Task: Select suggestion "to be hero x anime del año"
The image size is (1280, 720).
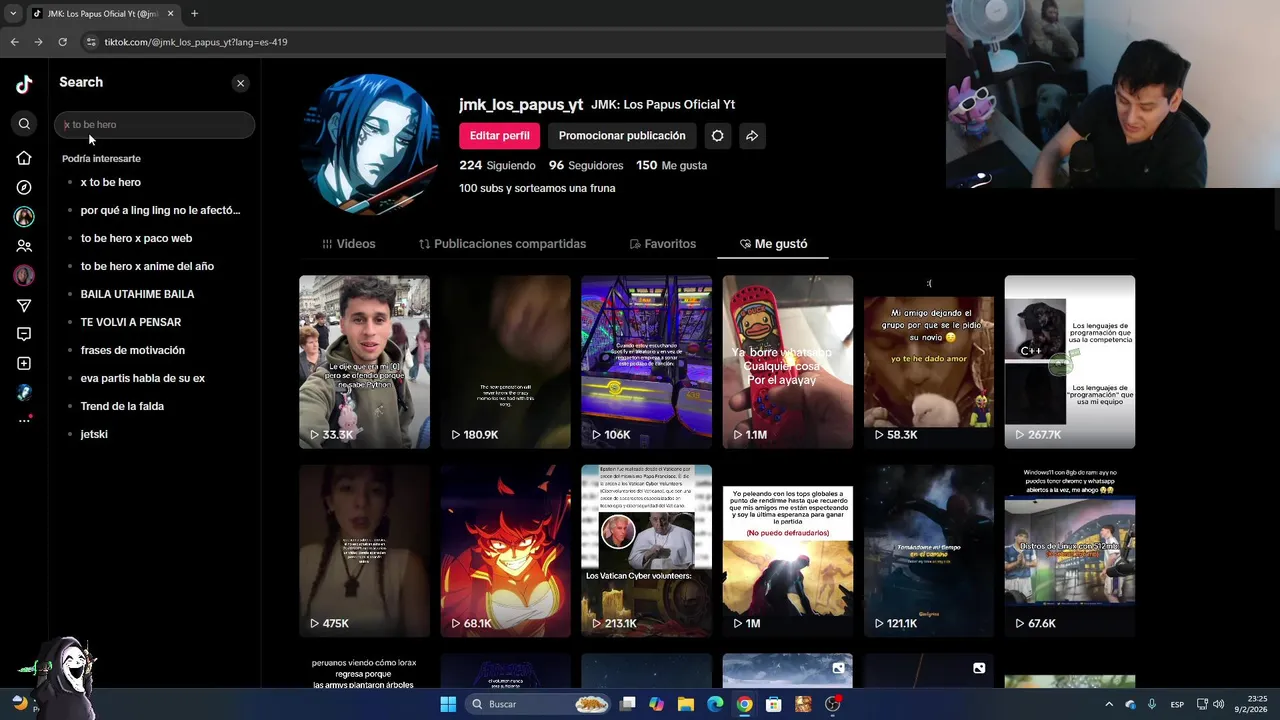Action: pyautogui.click(x=147, y=266)
